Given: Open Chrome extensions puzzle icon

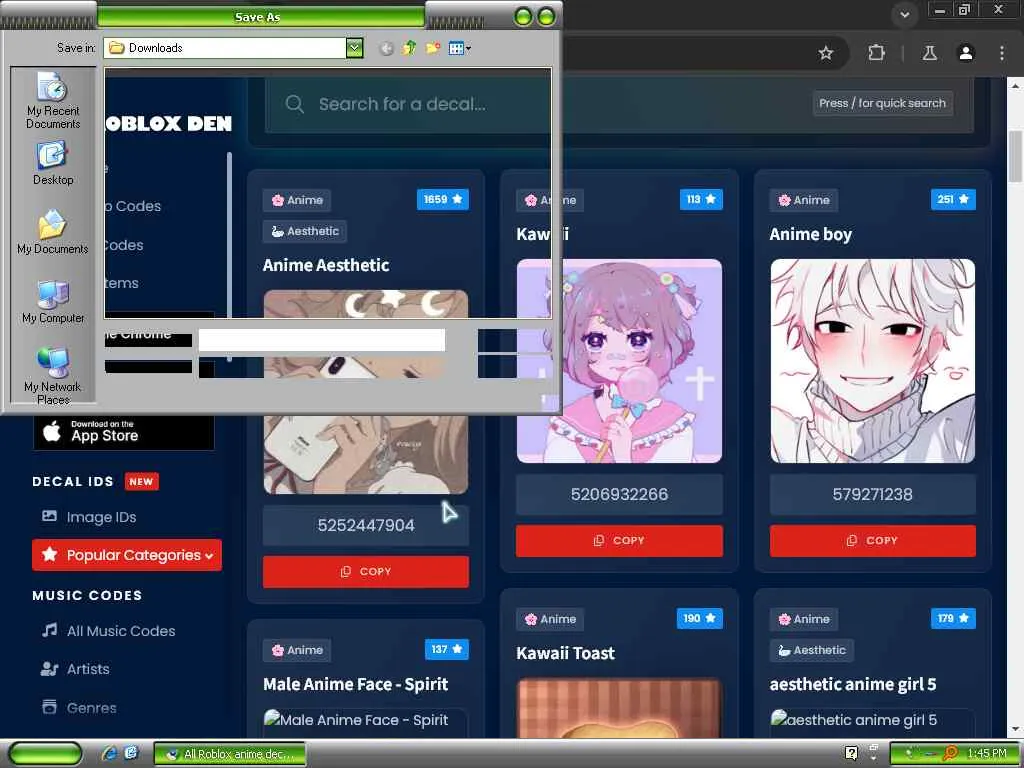Looking at the screenshot, I should [876, 53].
